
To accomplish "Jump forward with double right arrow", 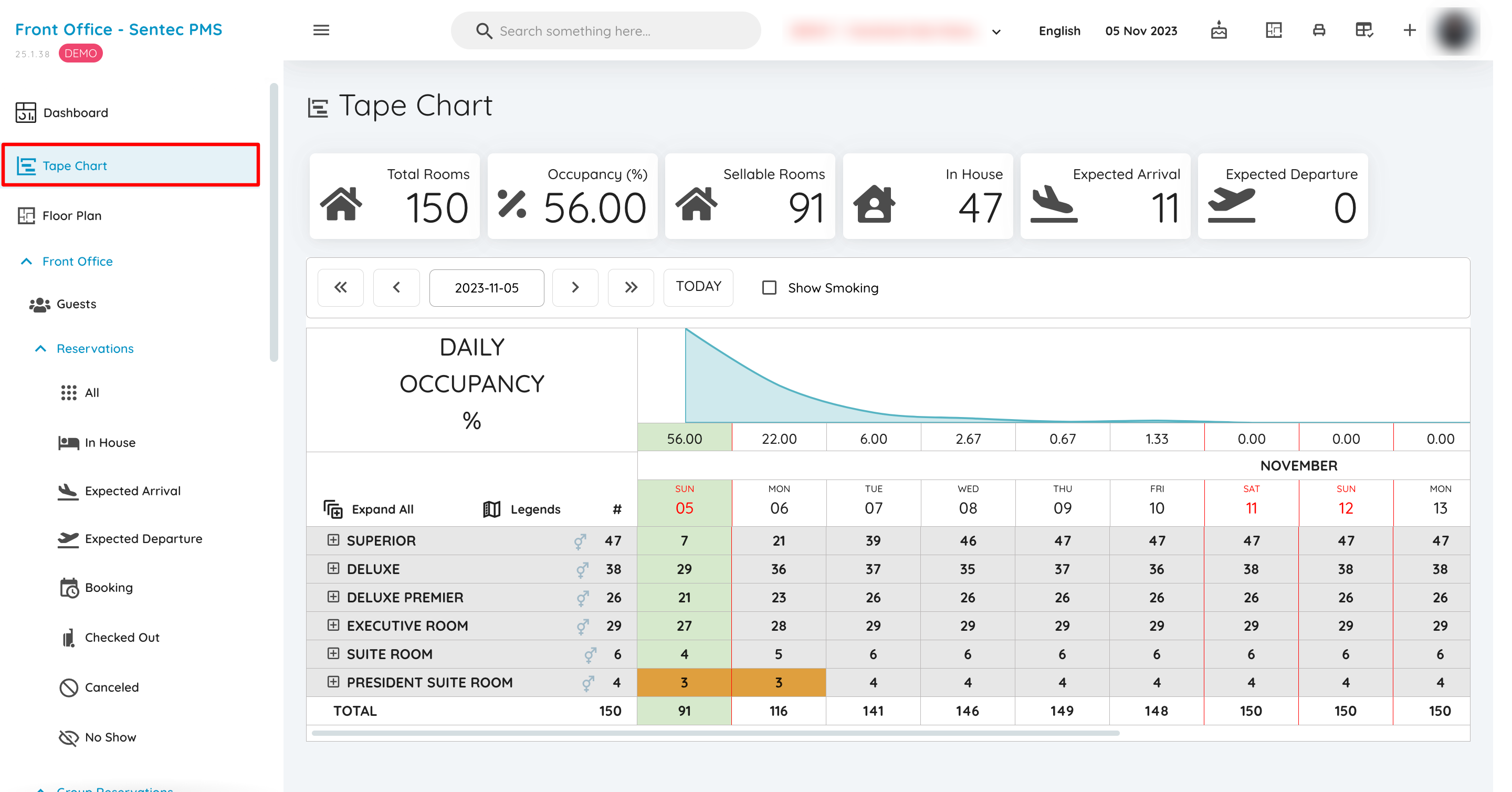I will [631, 288].
